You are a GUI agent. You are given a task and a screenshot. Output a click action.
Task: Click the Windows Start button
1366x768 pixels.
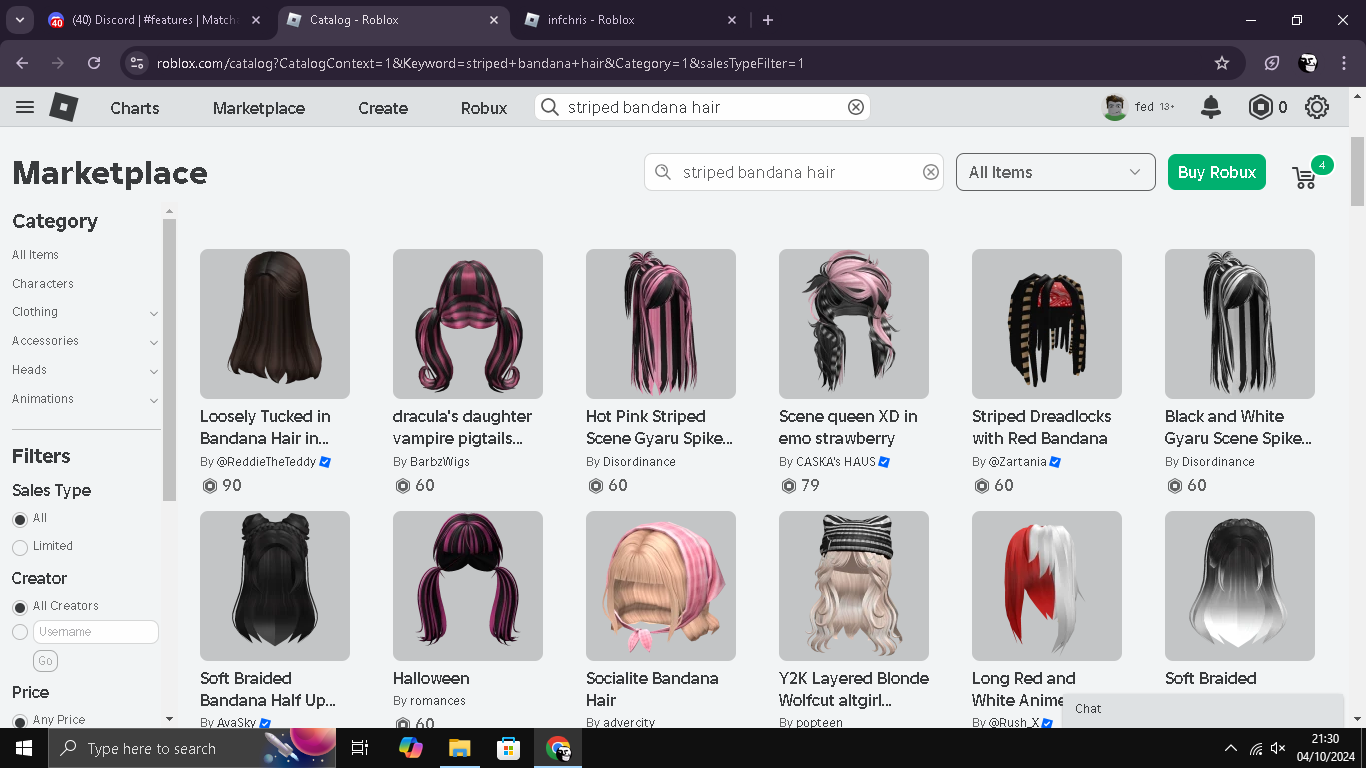click(x=23, y=748)
